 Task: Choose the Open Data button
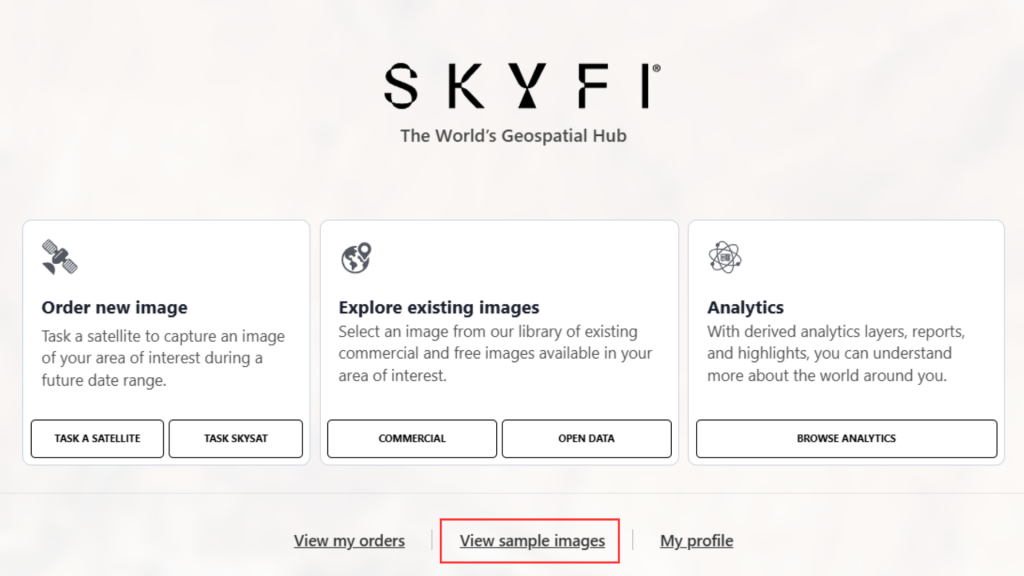586,439
